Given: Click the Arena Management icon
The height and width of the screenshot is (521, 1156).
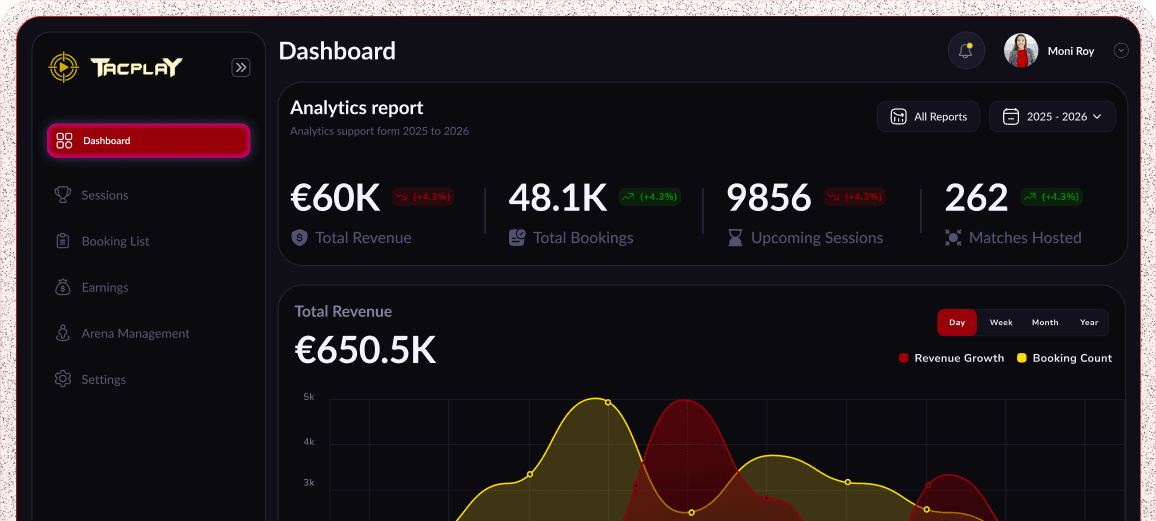Looking at the screenshot, I should pyautogui.click(x=63, y=333).
